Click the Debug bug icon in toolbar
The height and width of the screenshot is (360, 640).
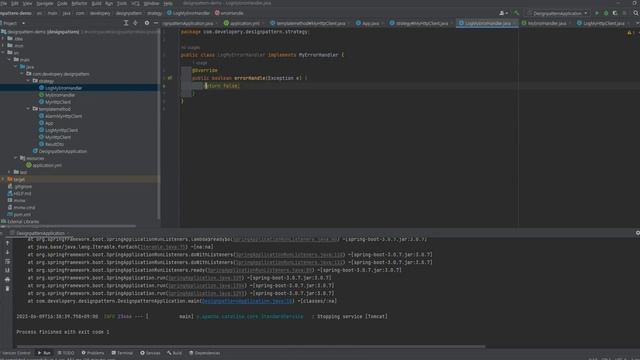(x=606, y=13)
